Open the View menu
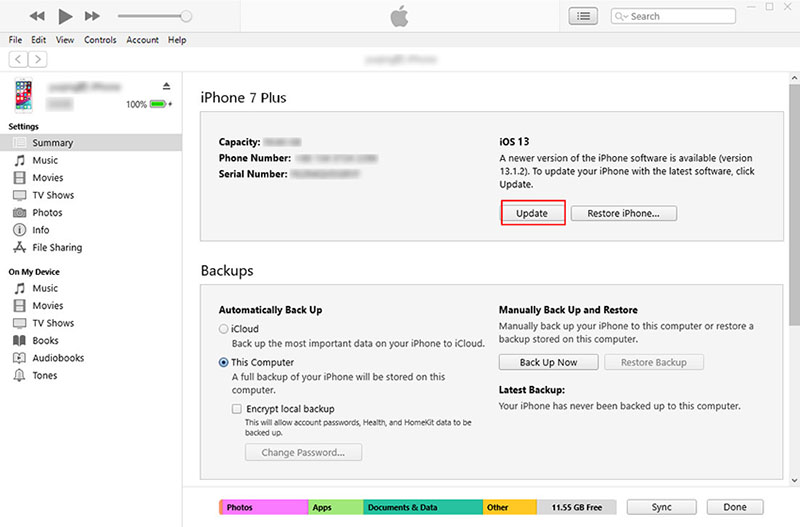Viewport: 800px width, 527px height. pyautogui.click(x=65, y=40)
